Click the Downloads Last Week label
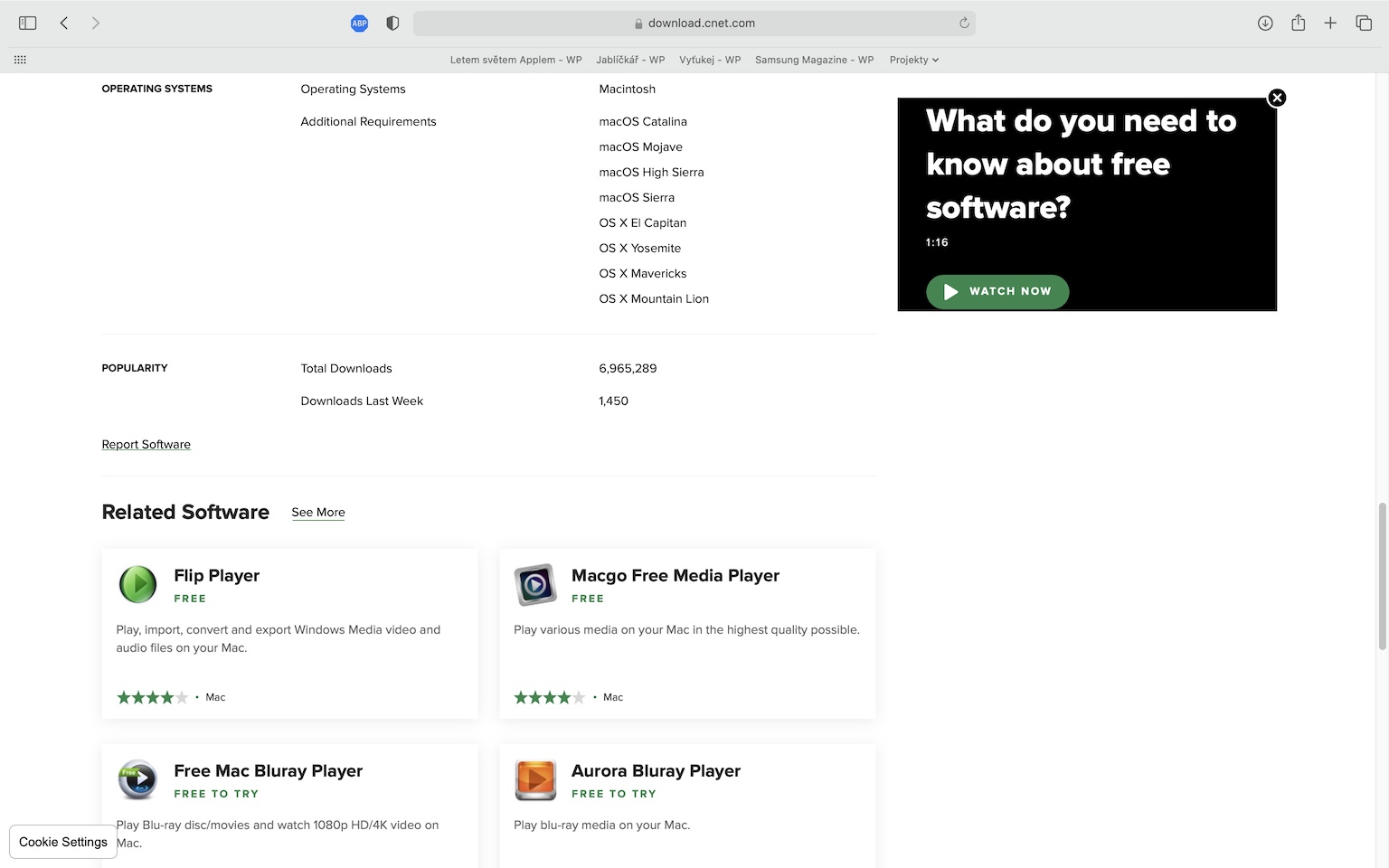This screenshot has width=1389, height=868. coord(362,401)
